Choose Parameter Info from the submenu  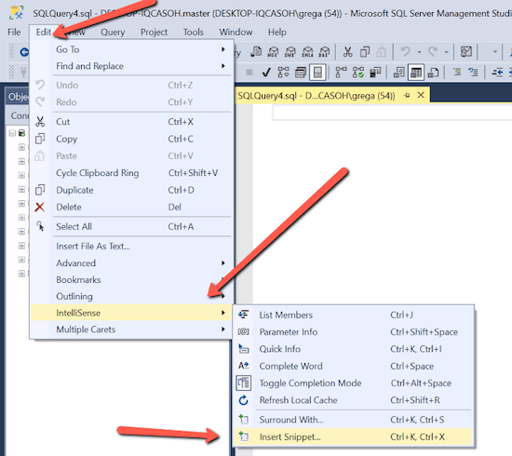coord(353,332)
